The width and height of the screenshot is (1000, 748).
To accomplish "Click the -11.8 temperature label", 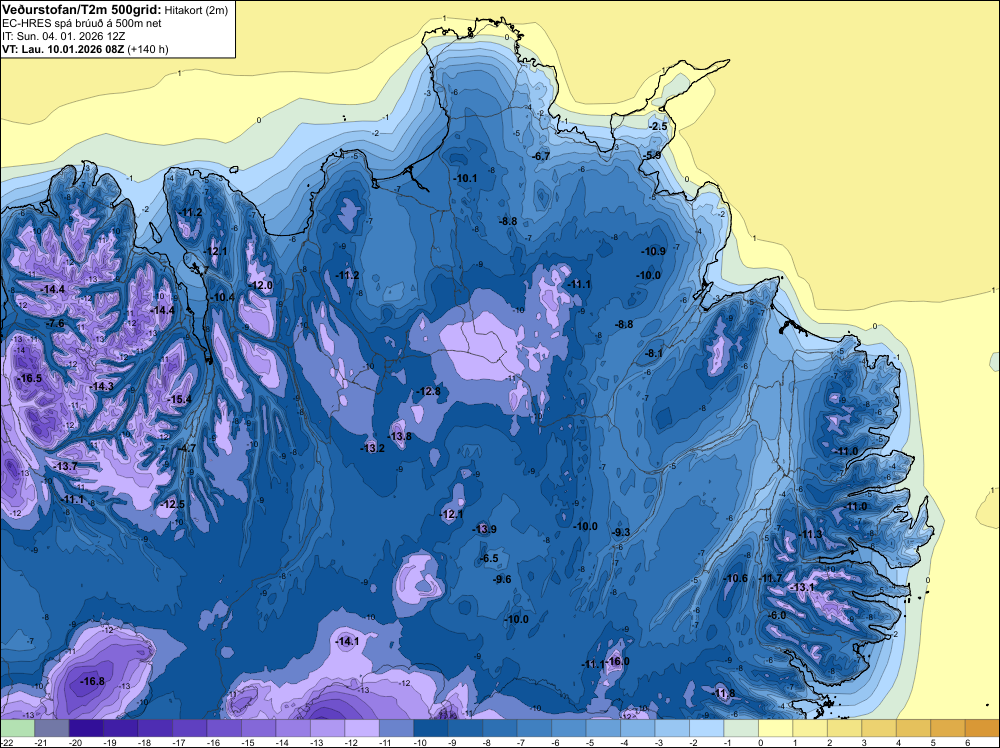I will coord(723,693).
